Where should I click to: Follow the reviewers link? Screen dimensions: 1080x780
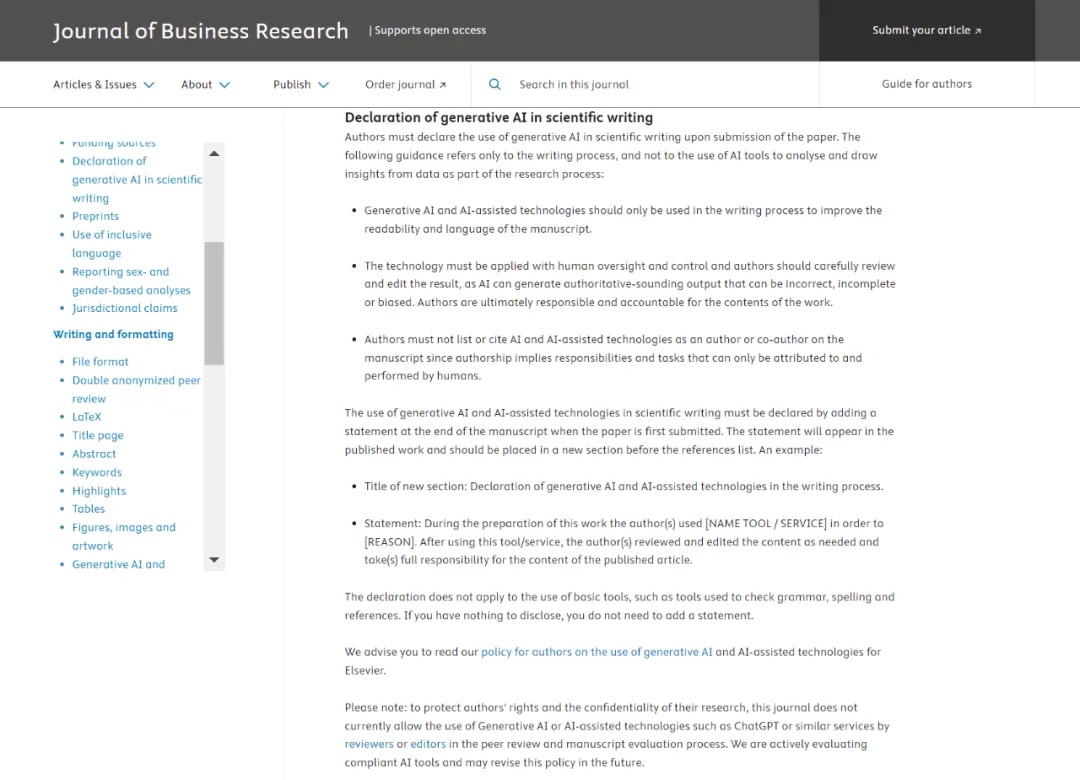tap(369, 744)
